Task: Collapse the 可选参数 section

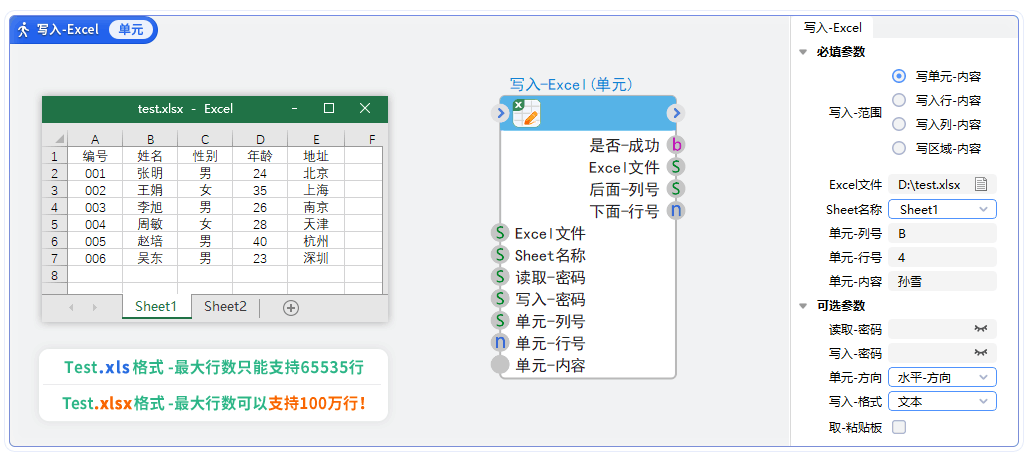Action: (x=803, y=306)
